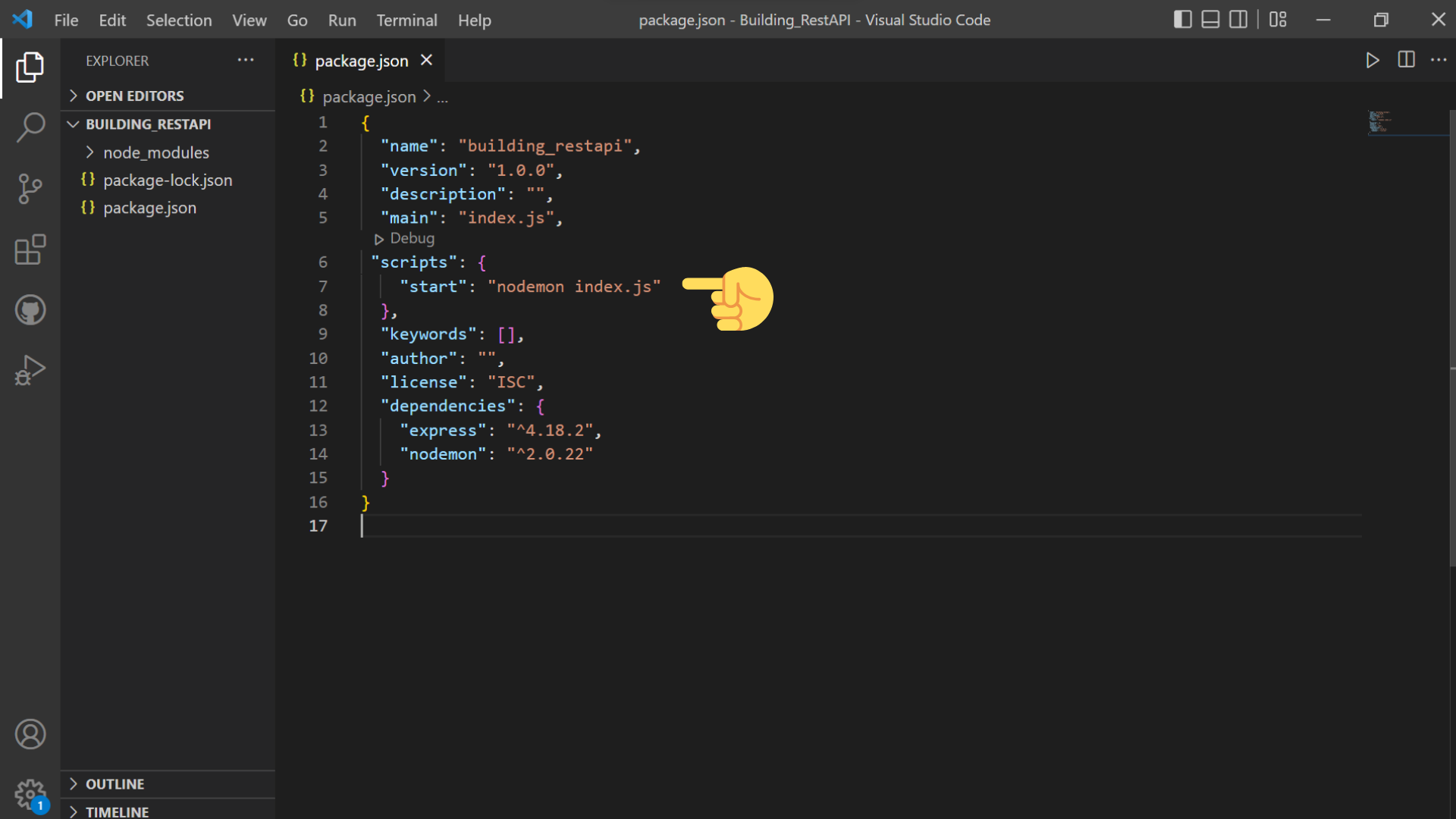This screenshot has width=1456, height=819.
Task: Click the Accounts icon at sidebar bottom
Action: [30, 733]
